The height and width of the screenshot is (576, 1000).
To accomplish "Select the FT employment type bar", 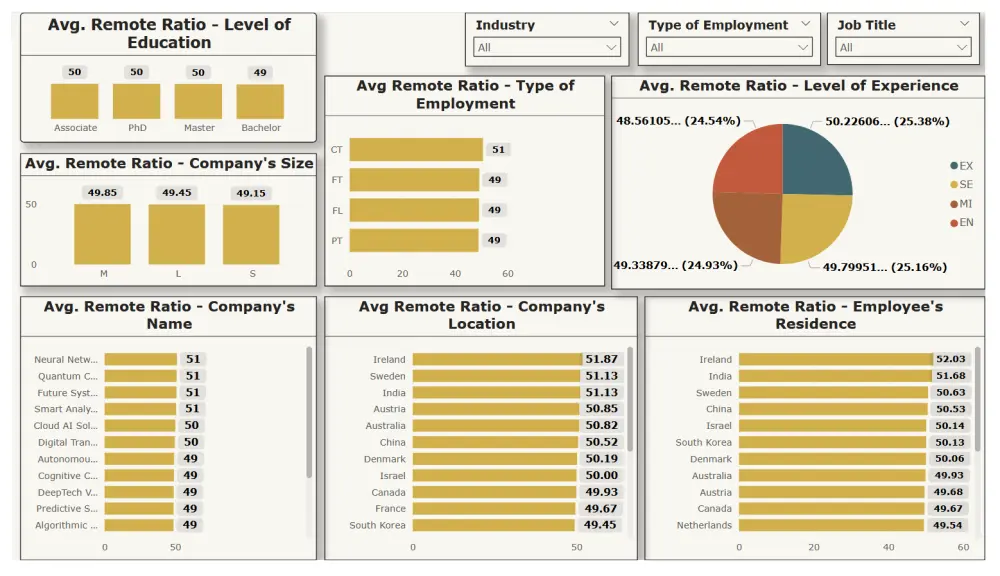I will click(414, 180).
